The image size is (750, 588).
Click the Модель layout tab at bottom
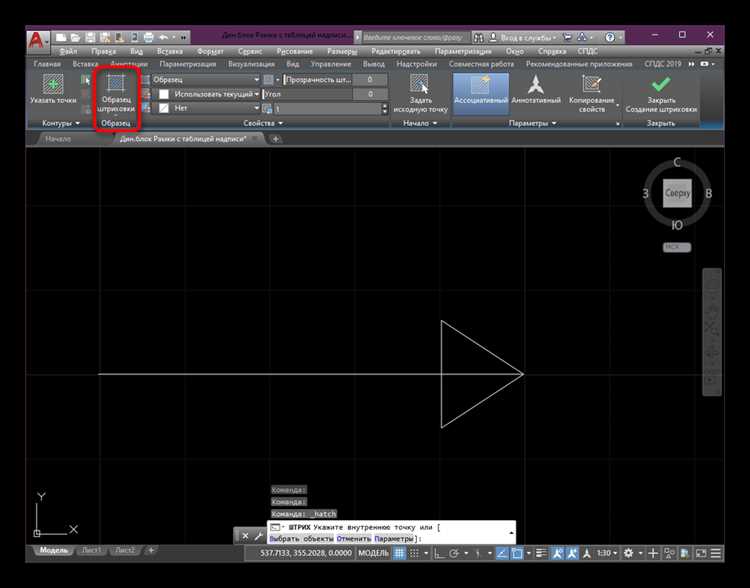click(54, 550)
